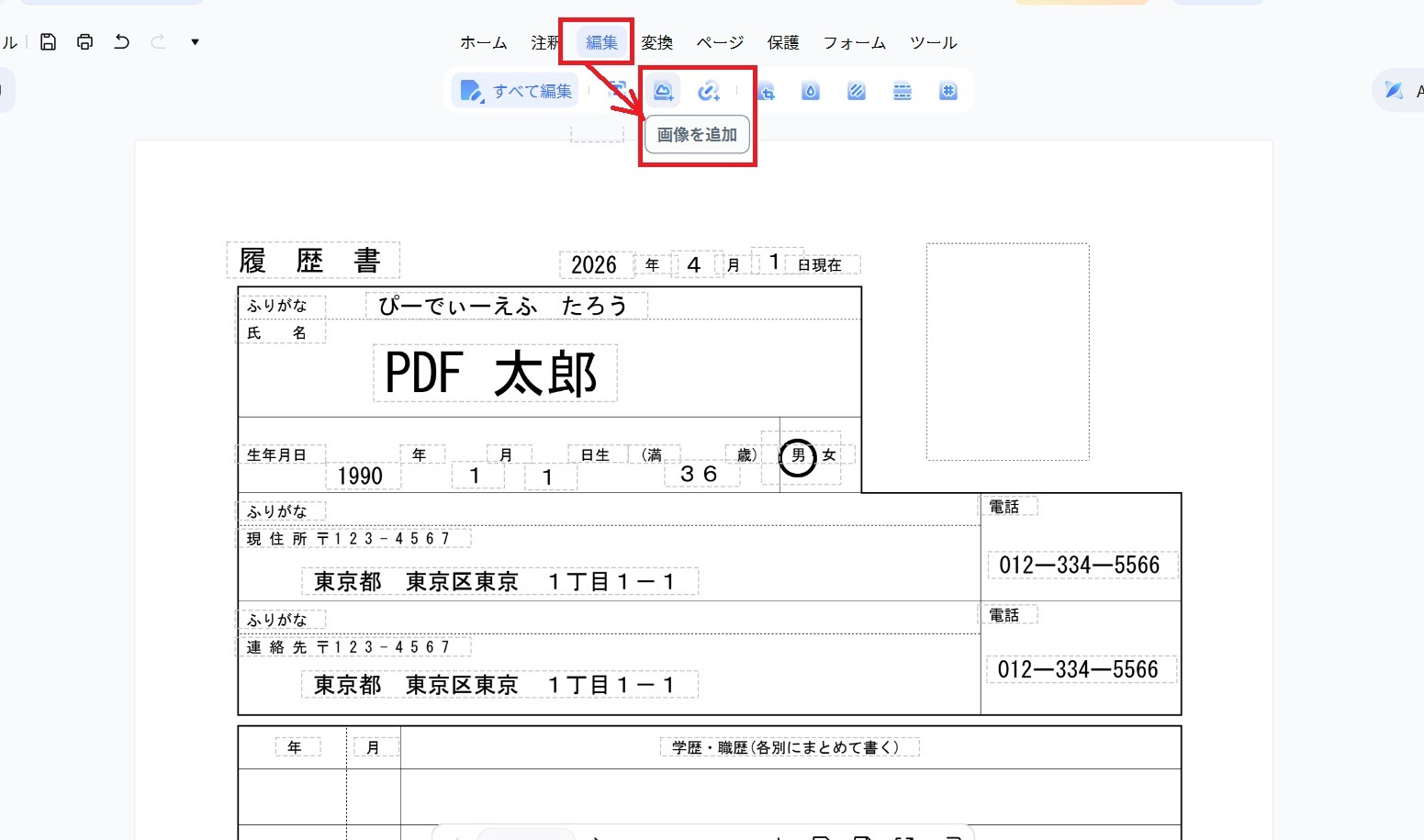1424x840 pixels.
Task: Click the Redo arrow icon
Action: 157,41
